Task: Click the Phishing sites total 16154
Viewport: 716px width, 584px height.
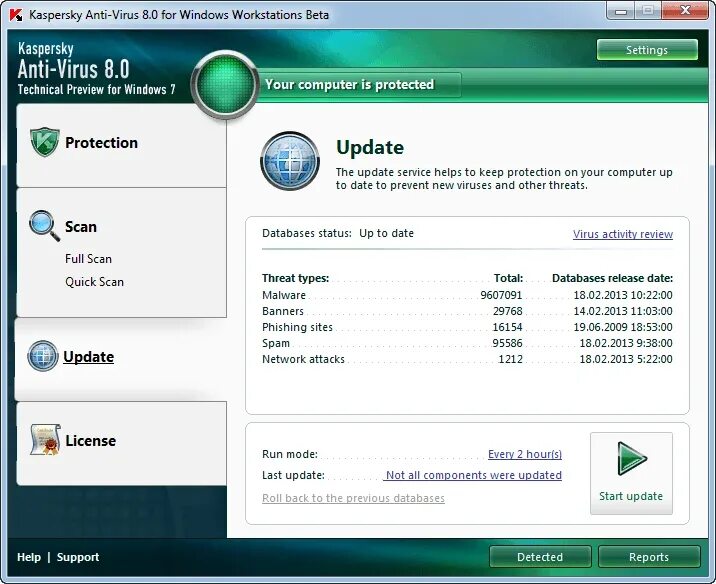Action: pos(507,327)
